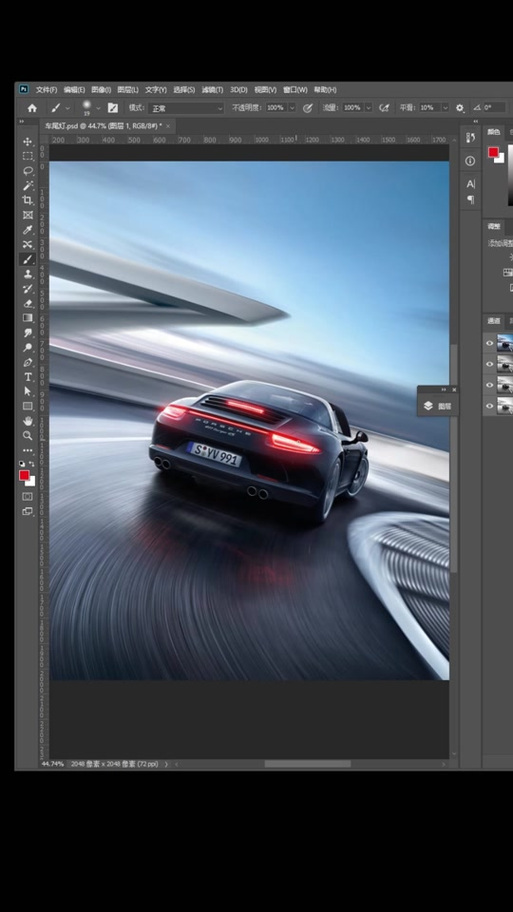Click the Home button in options bar
The width and height of the screenshot is (513, 912).
click(x=32, y=108)
